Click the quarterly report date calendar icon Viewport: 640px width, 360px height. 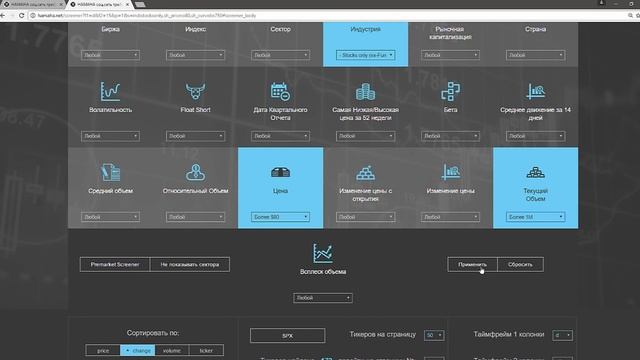(x=280, y=91)
